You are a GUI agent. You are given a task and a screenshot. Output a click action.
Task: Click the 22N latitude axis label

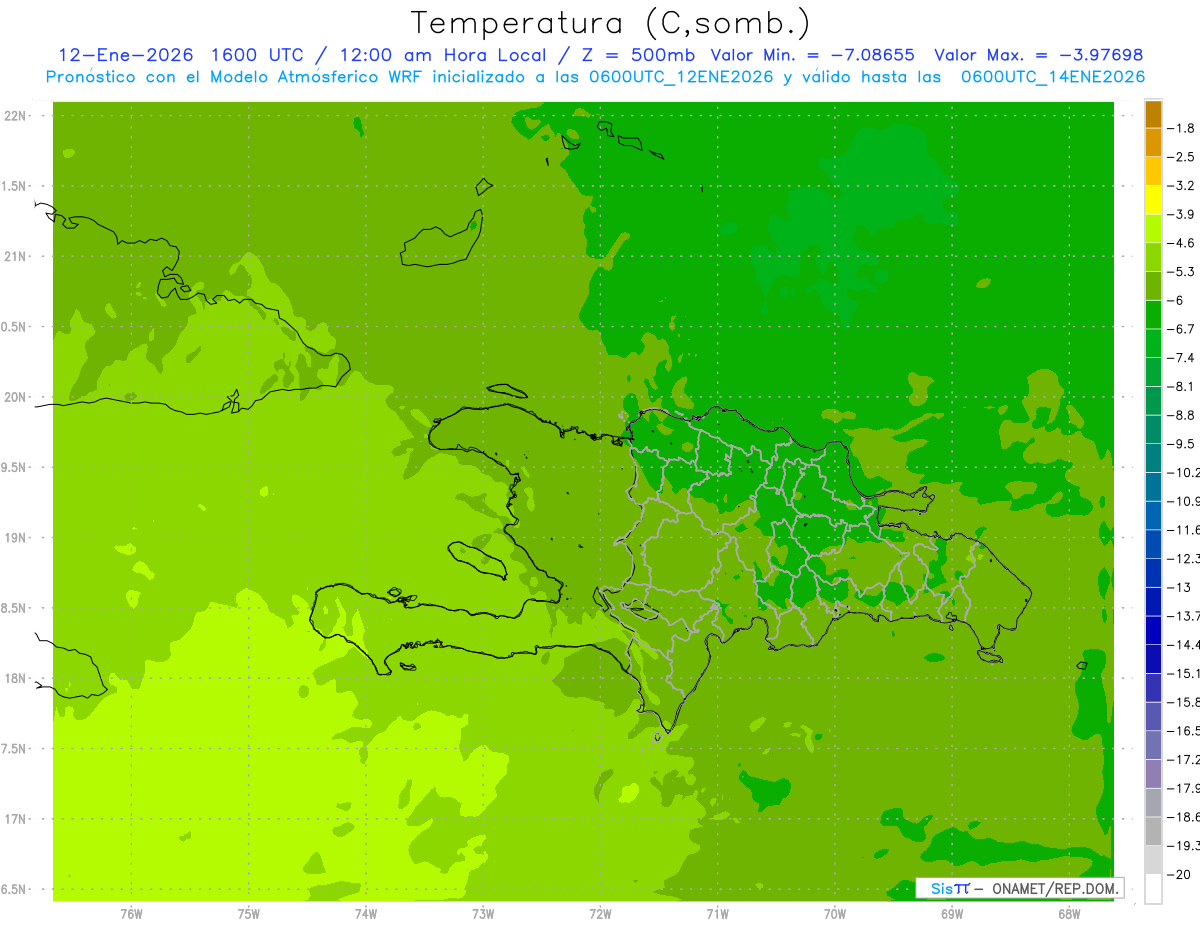click(15, 116)
